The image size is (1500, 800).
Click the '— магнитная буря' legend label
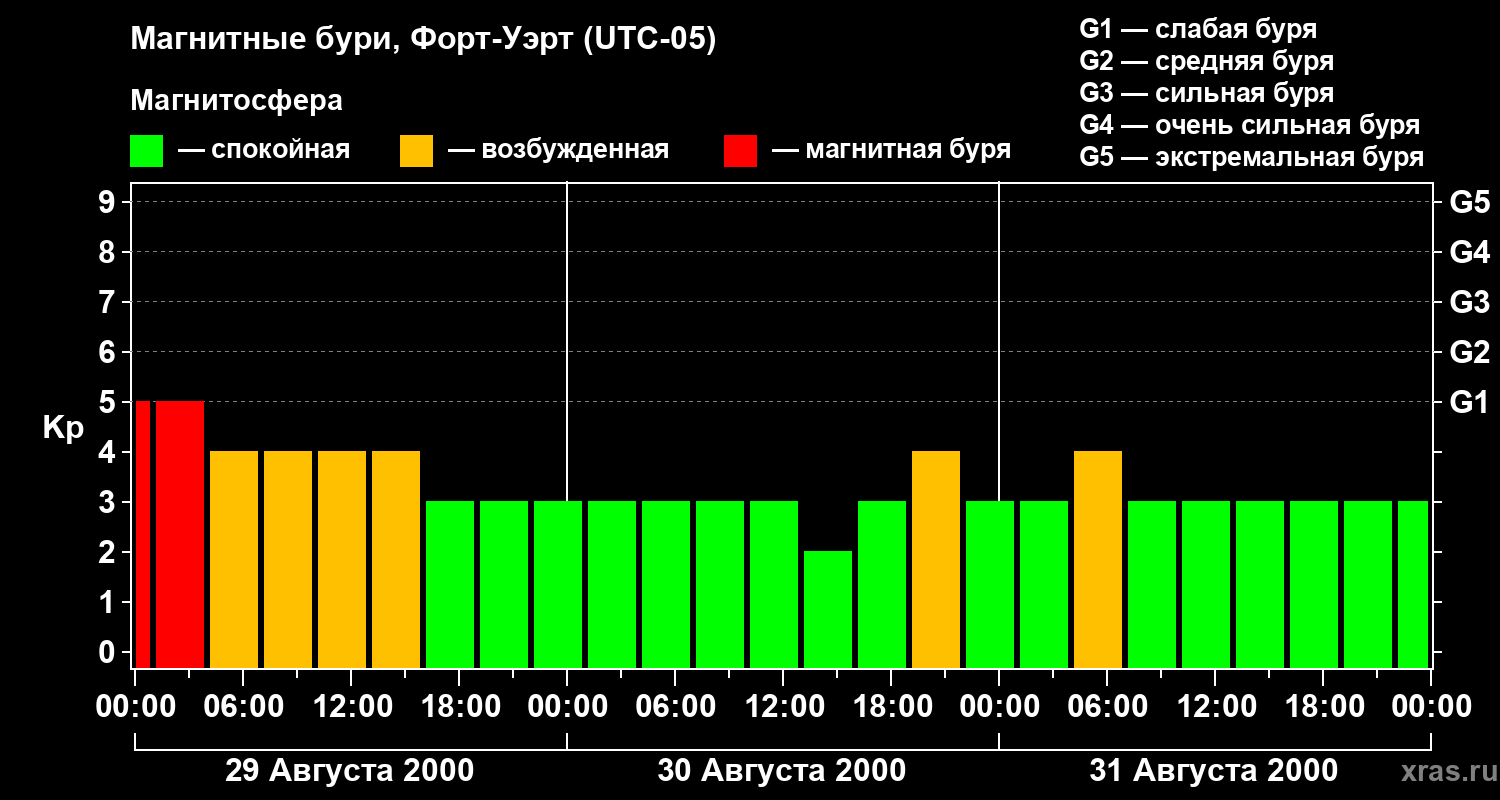[x=891, y=150]
